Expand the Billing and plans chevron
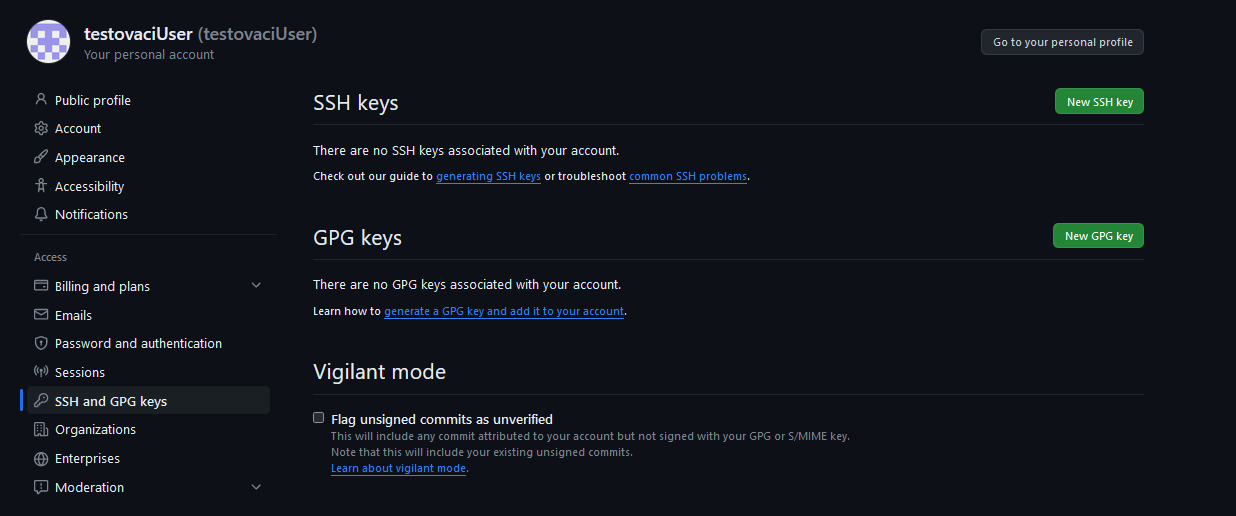Screen dimensions: 1236x516 pyautogui.click(x=256, y=286)
